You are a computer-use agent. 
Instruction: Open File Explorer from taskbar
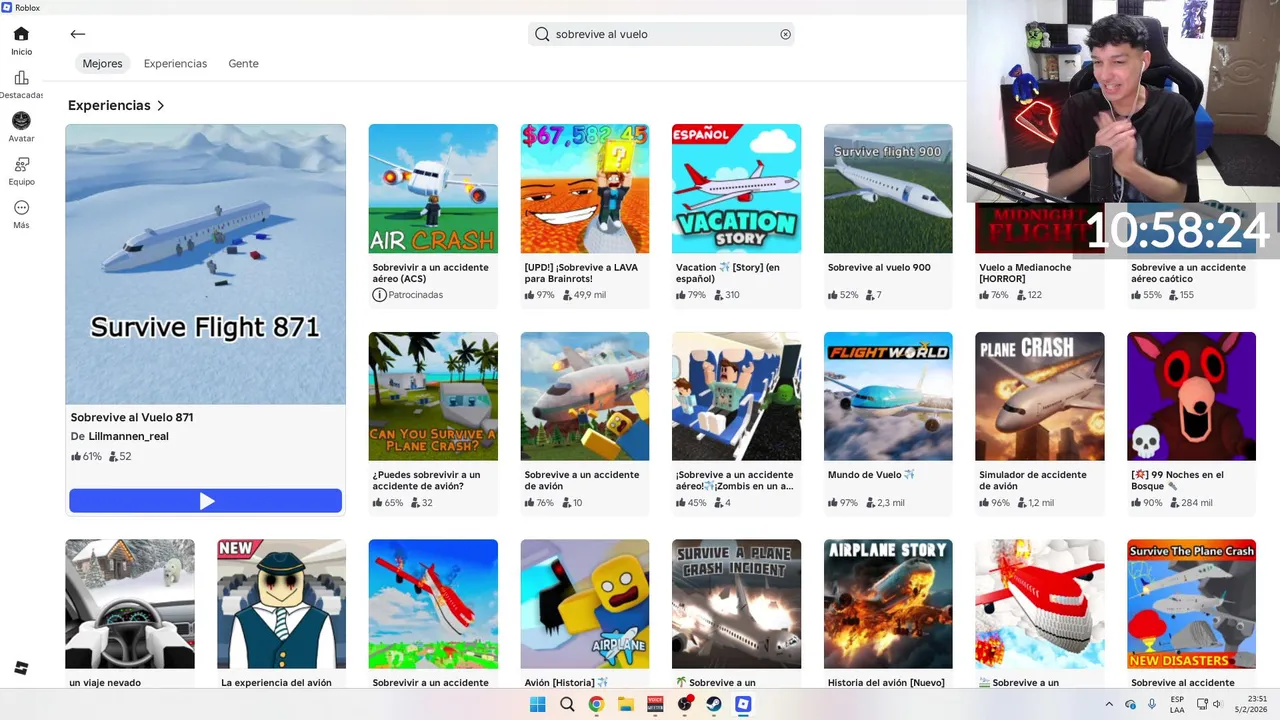click(626, 704)
